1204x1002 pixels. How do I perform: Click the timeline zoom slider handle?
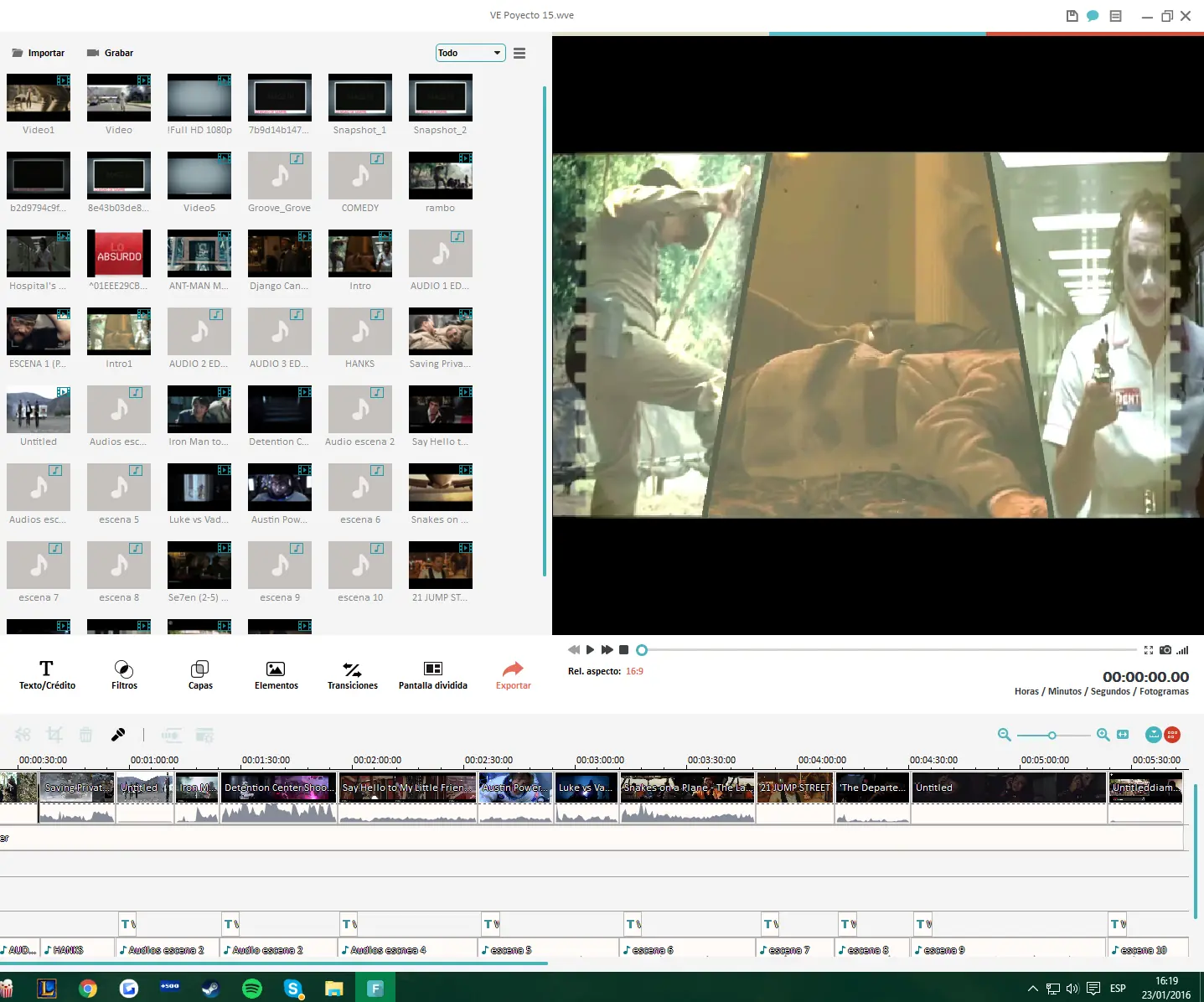[x=1052, y=735]
